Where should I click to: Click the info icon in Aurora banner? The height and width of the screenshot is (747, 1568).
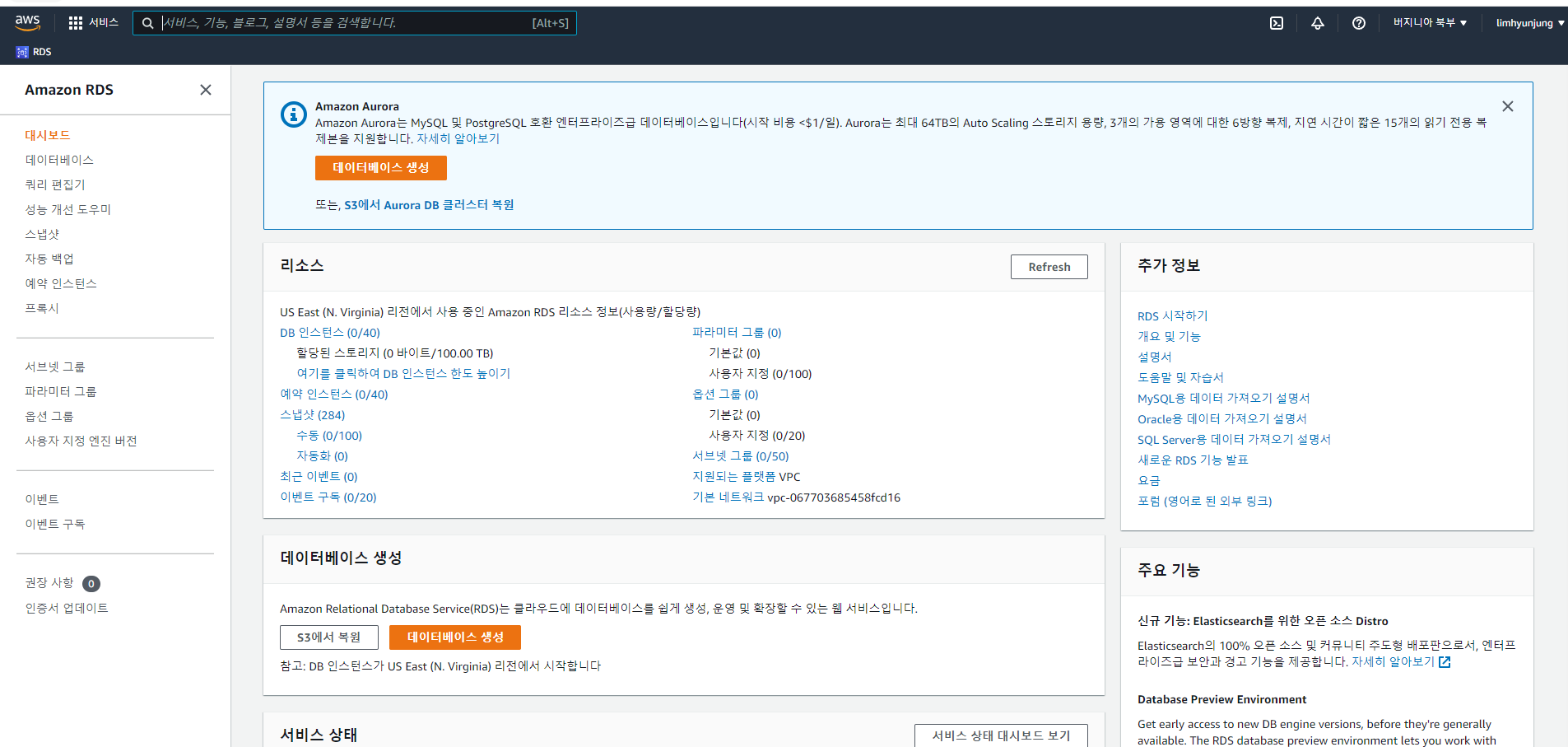pos(294,114)
